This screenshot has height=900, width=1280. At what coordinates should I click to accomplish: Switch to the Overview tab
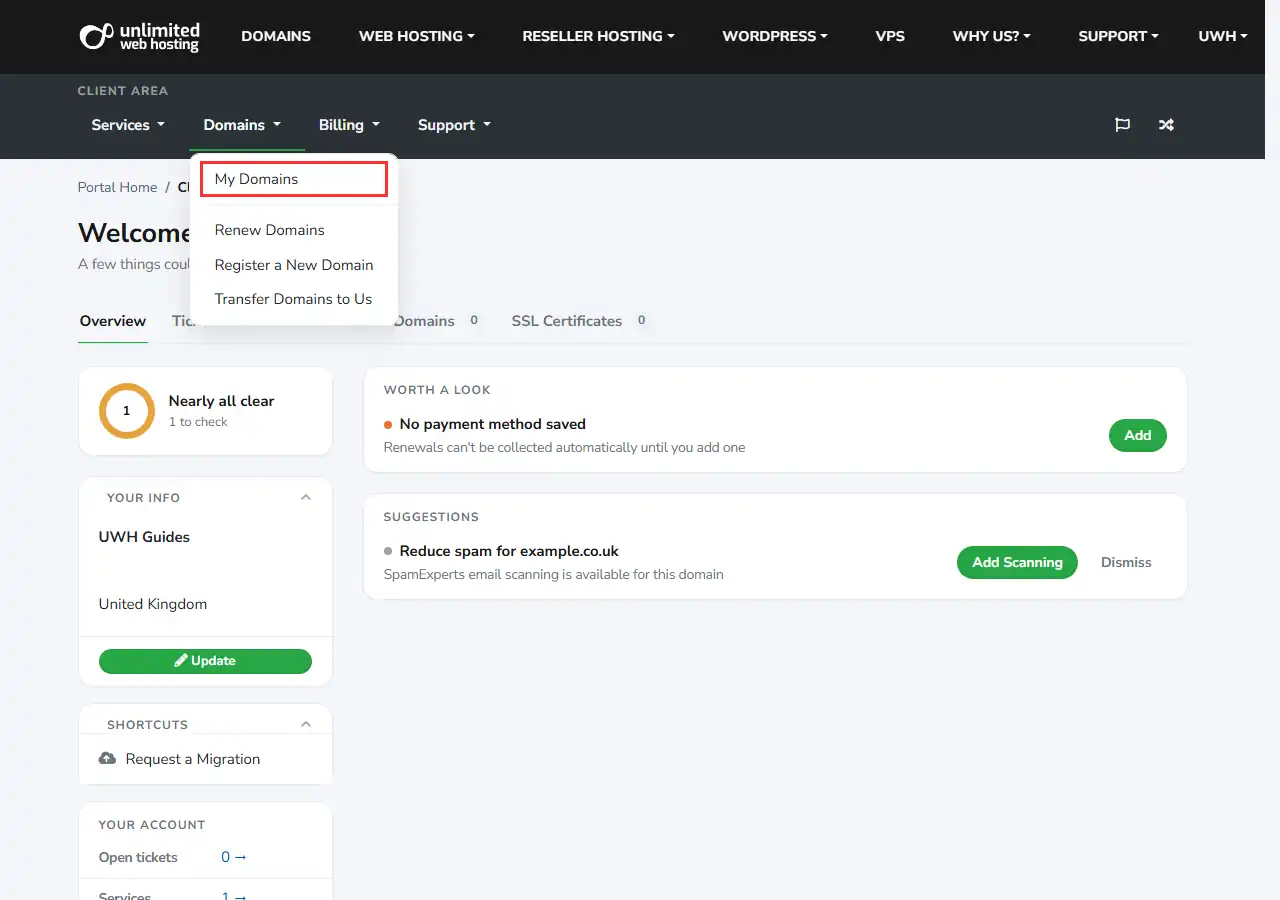coord(113,321)
